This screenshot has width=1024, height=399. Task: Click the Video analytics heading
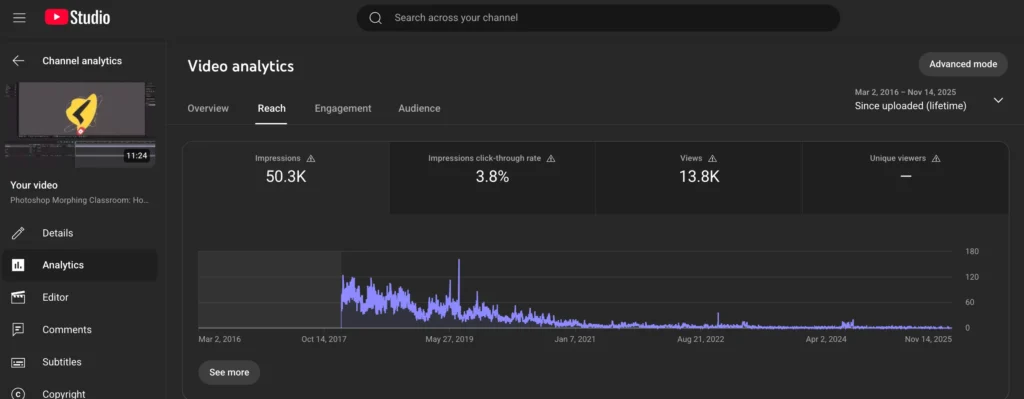coord(240,66)
